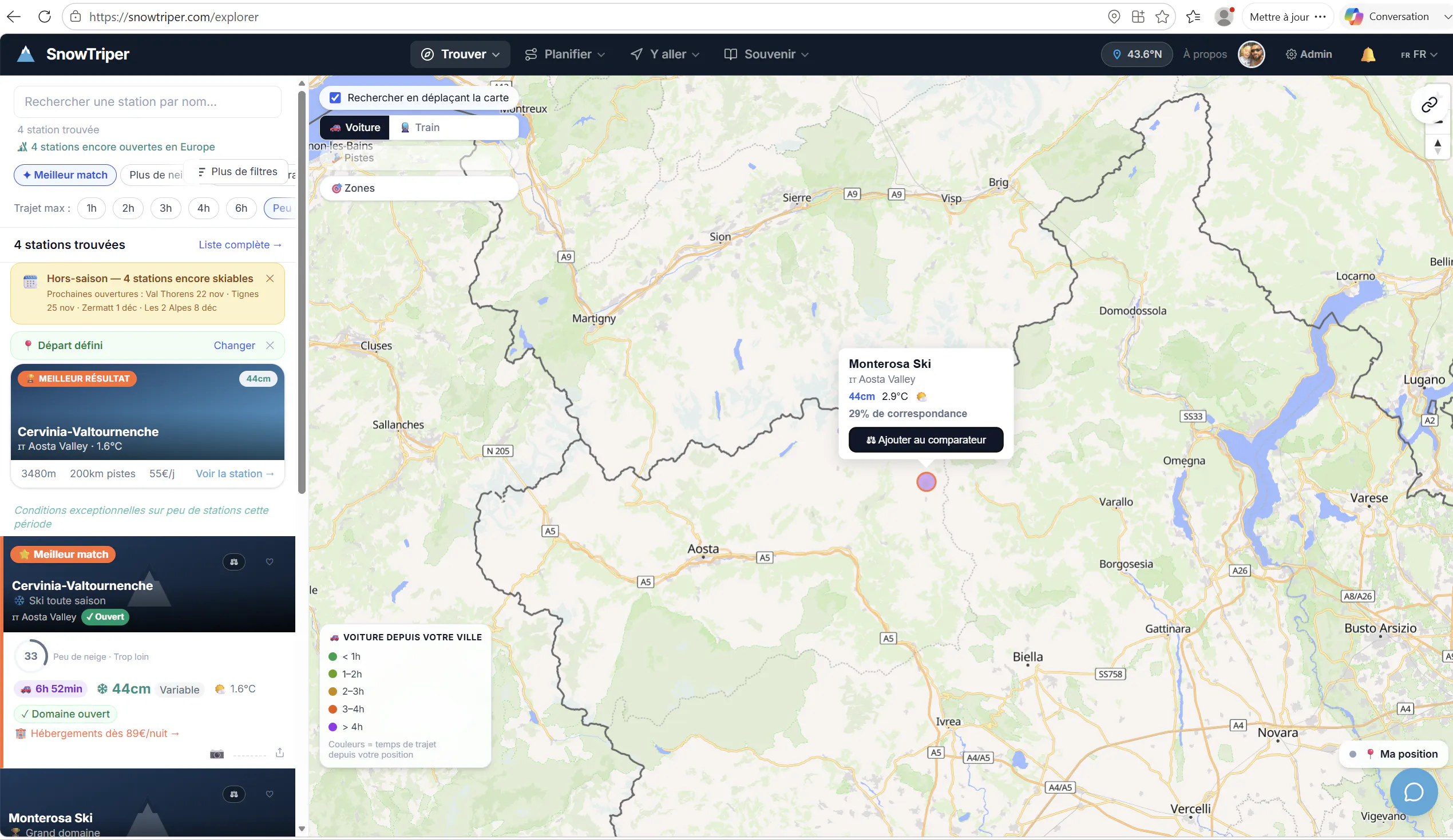This screenshot has width=1453, height=840.
Task: Open the chat bubble widget
Action: [1413, 791]
